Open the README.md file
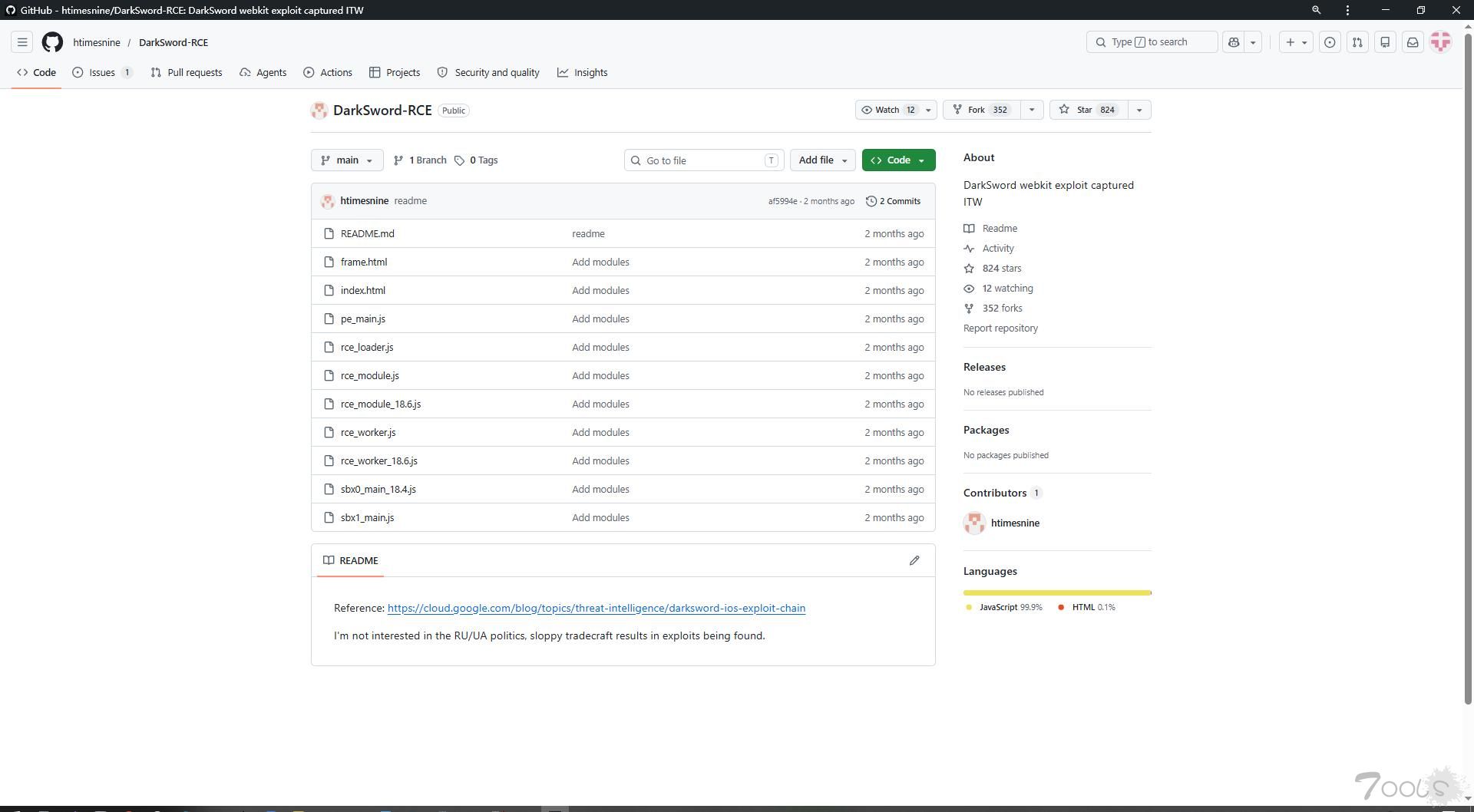 367,233
